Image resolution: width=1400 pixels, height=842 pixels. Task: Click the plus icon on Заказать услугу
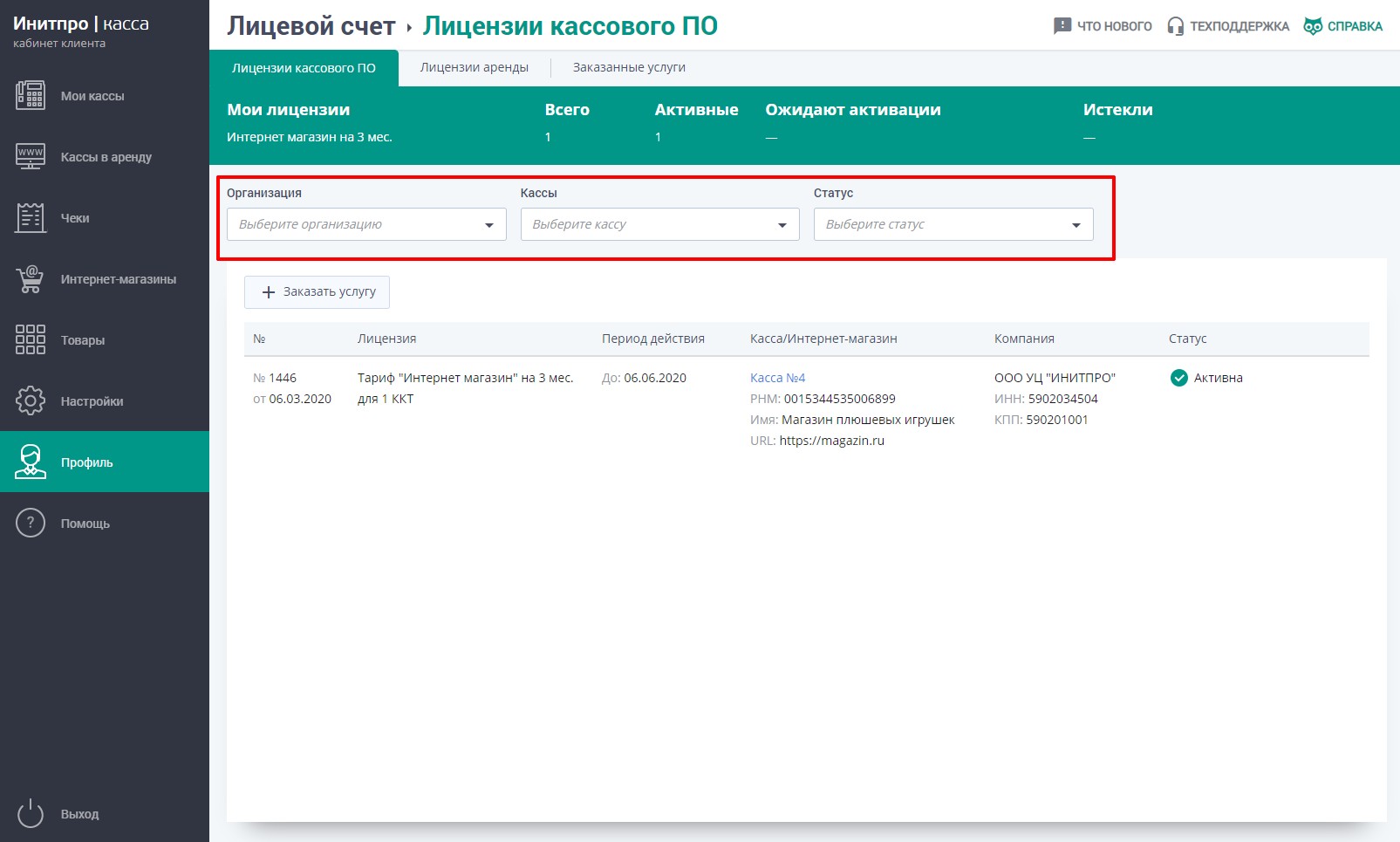point(269,292)
